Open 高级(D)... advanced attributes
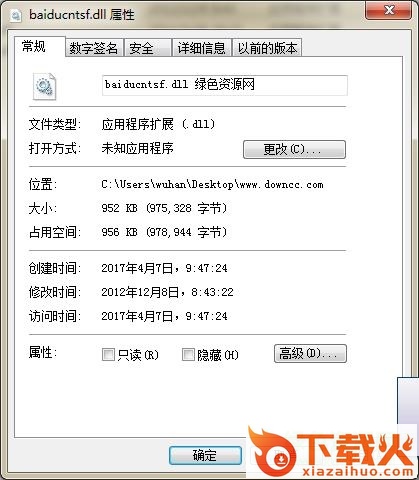Screen dimensions: 419x480 click(x=310, y=354)
